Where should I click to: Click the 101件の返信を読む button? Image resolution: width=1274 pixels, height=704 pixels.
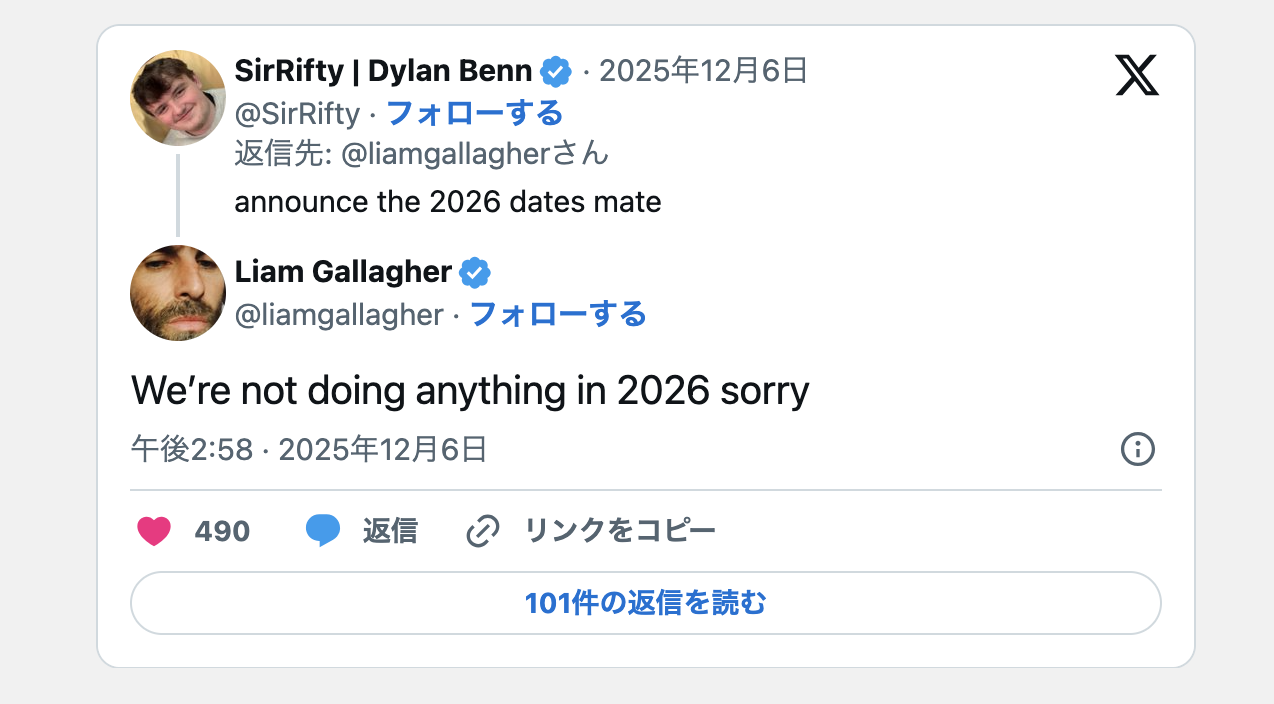click(x=644, y=602)
